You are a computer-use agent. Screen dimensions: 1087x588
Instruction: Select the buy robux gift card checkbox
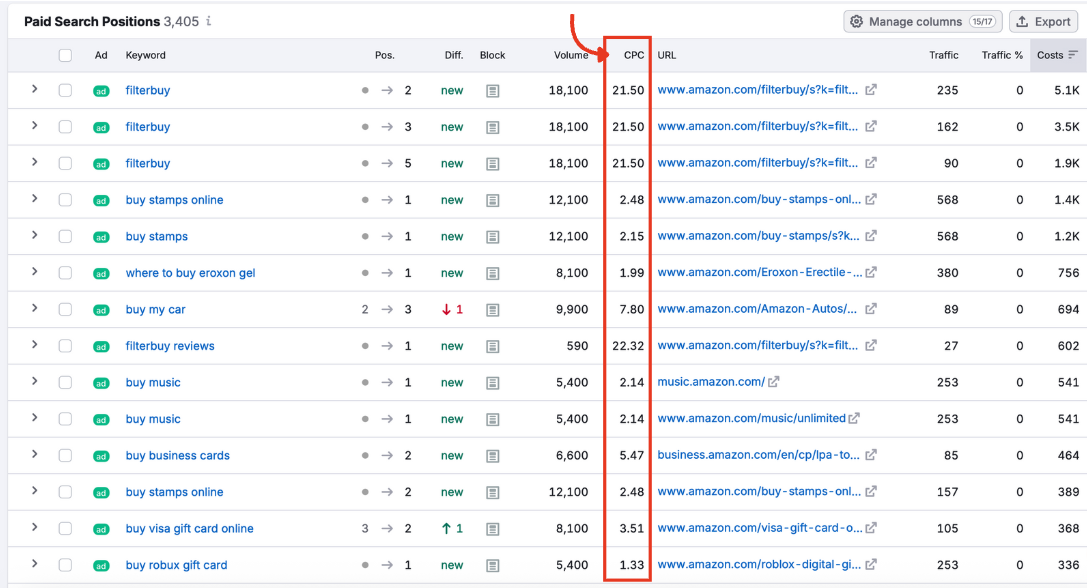tap(66, 565)
